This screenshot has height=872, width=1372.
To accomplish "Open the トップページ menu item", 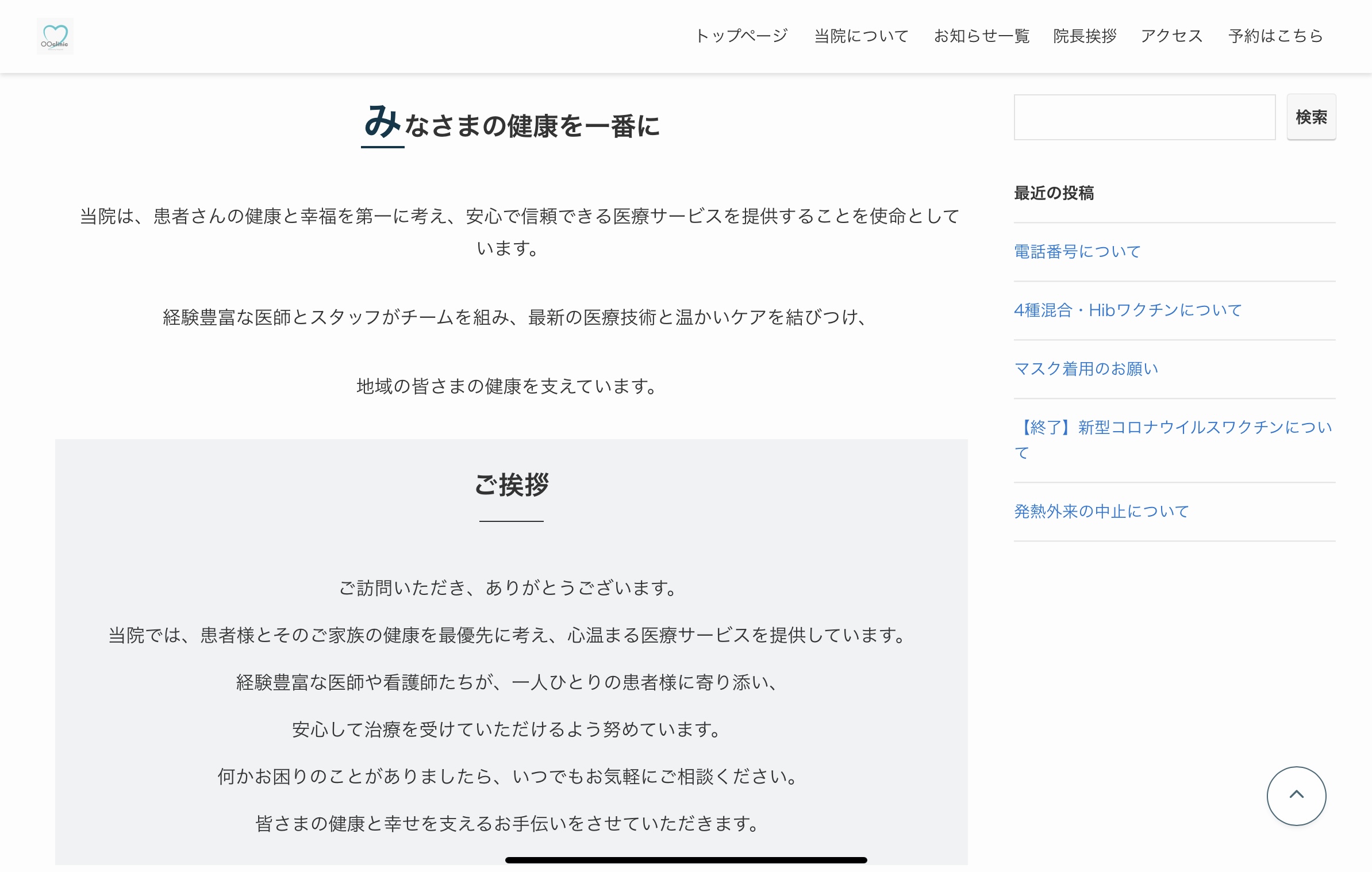I will pyautogui.click(x=741, y=36).
